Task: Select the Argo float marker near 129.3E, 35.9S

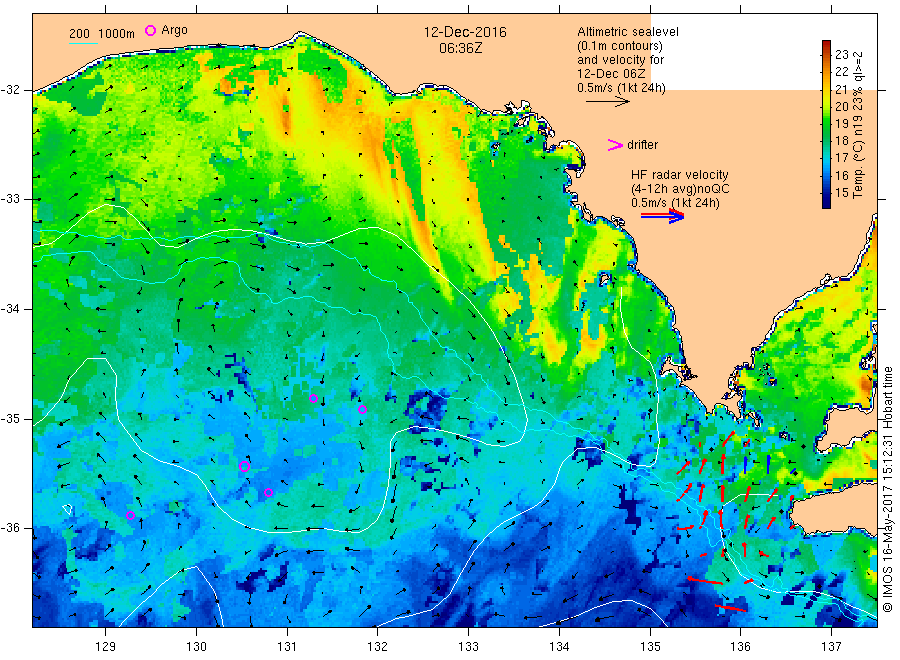Action: pos(130,515)
